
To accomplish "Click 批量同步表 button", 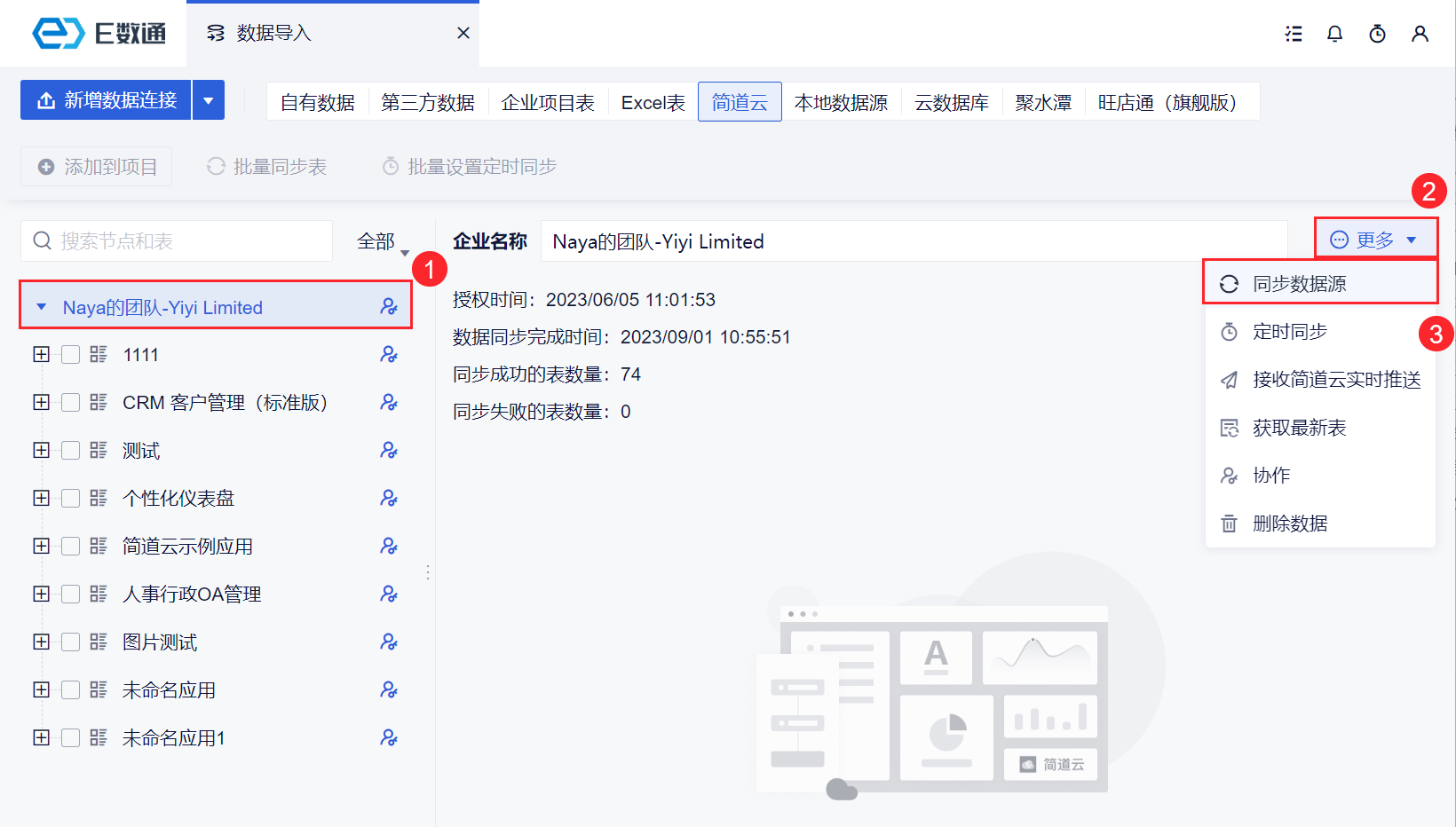I will pos(267,167).
